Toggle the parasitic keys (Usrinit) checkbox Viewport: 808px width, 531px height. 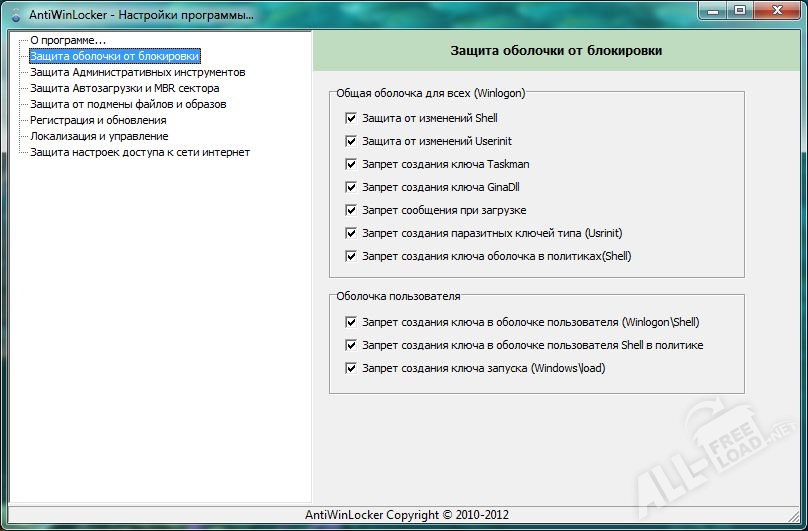(x=351, y=233)
